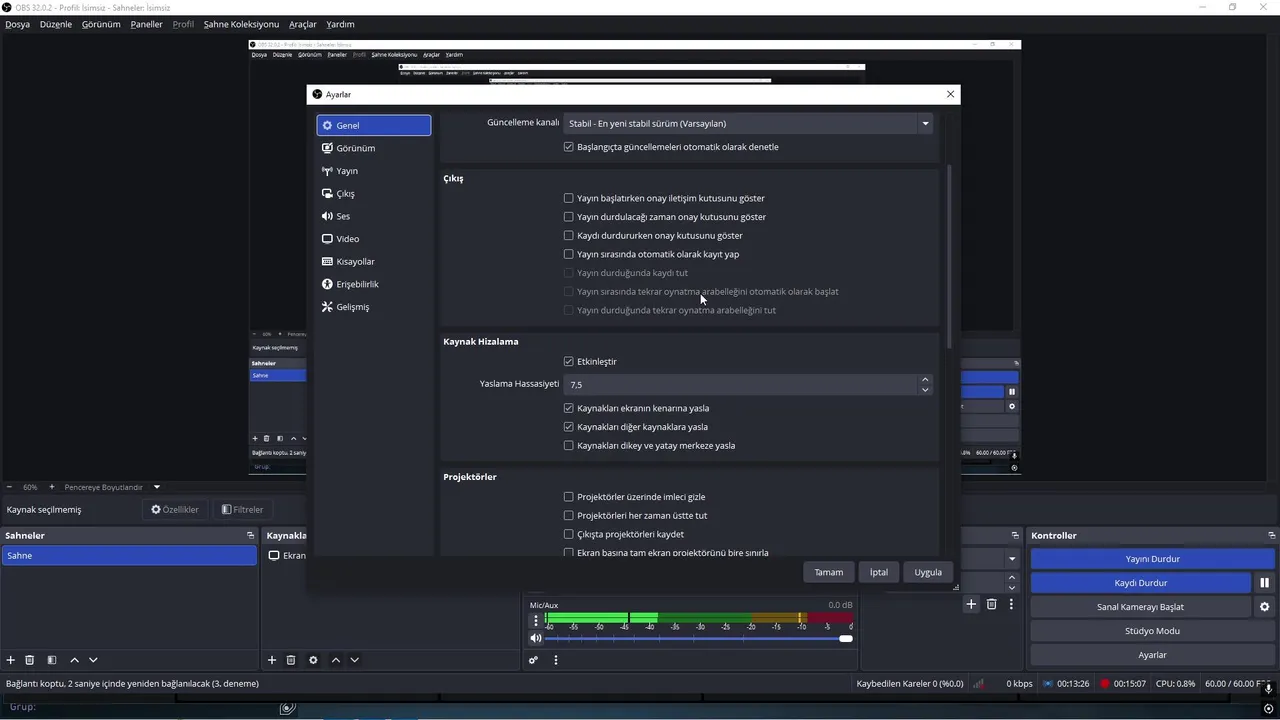1280x720 pixels.
Task: Move source down arrow in Kaynaklar dock
Action: click(354, 660)
